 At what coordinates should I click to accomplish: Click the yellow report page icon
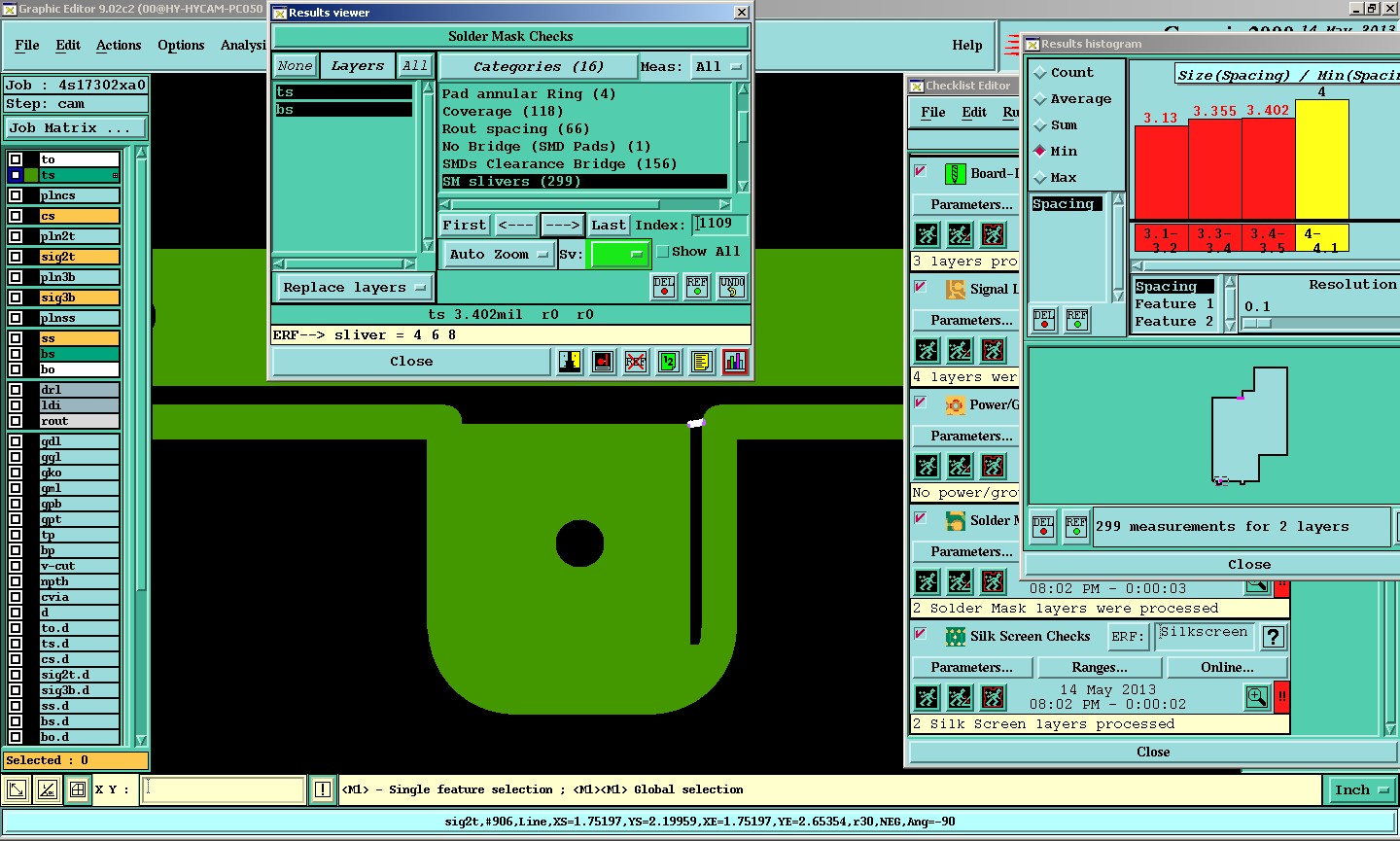[x=701, y=362]
